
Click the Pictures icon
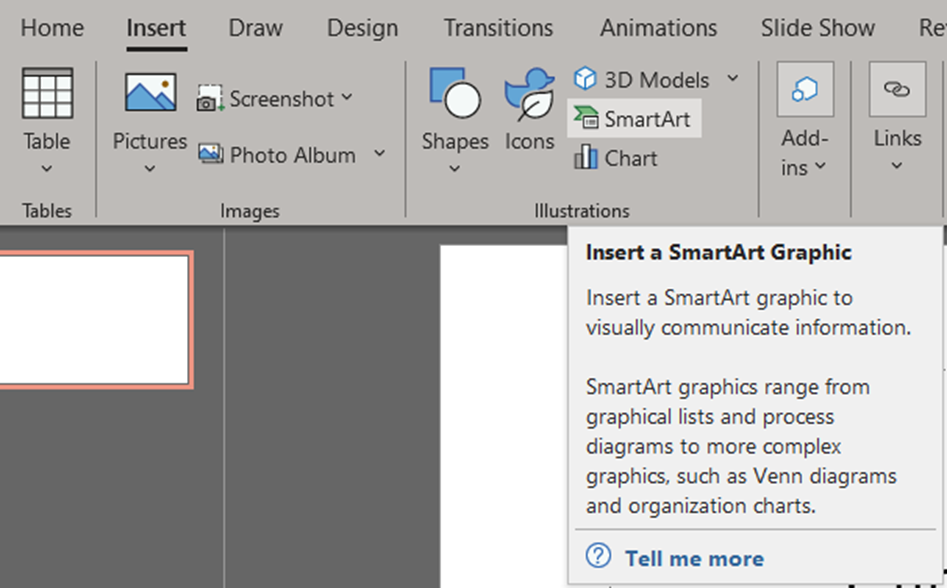pos(150,92)
